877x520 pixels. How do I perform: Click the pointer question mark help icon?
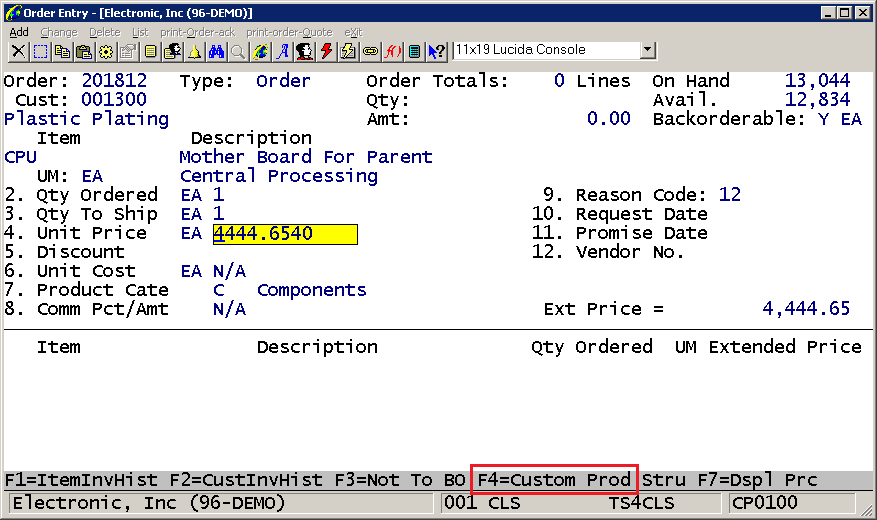click(437, 51)
